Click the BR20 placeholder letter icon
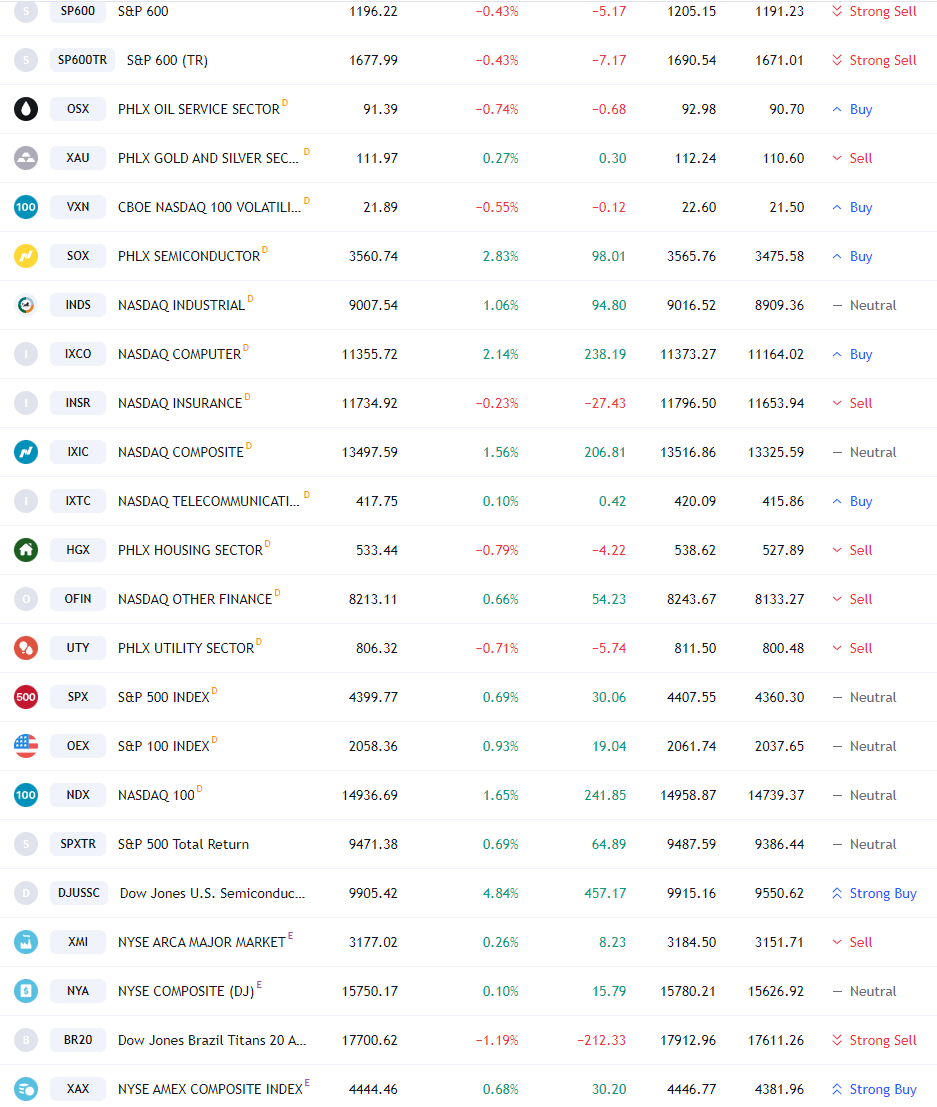Viewport: 937px width, 1107px height. pos(26,1040)
